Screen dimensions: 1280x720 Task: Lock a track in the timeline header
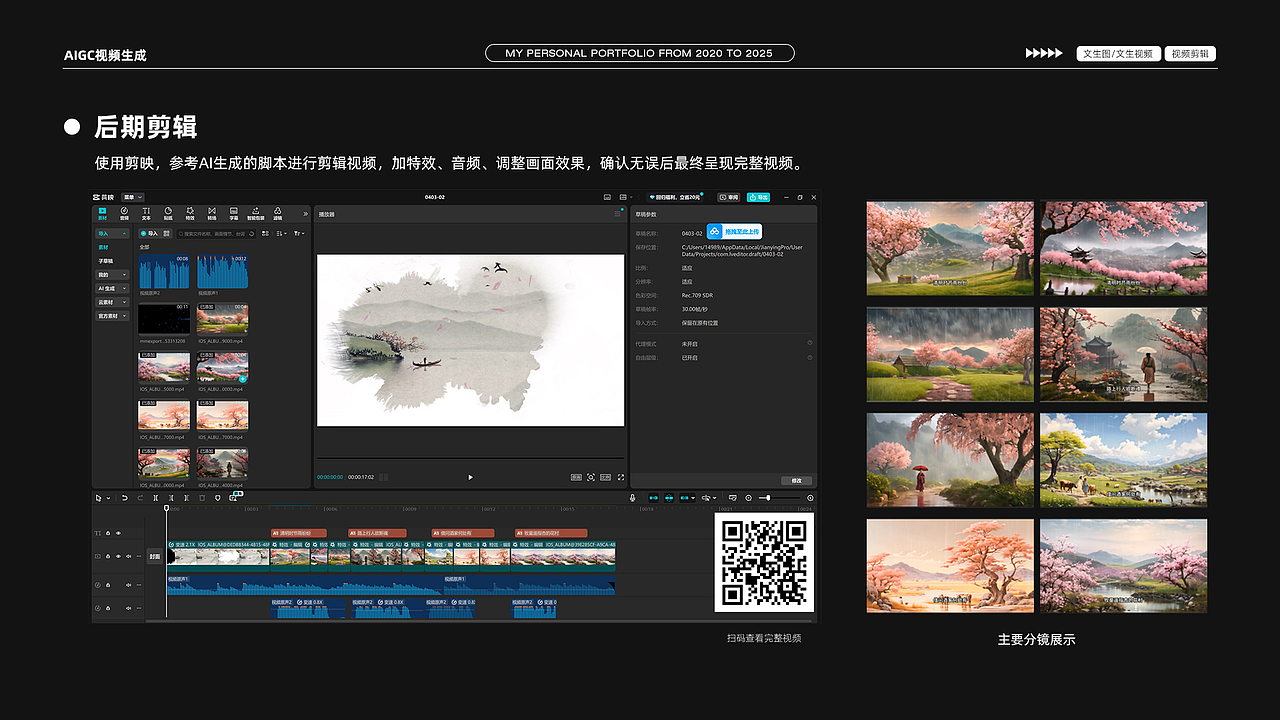coord(108,556)
